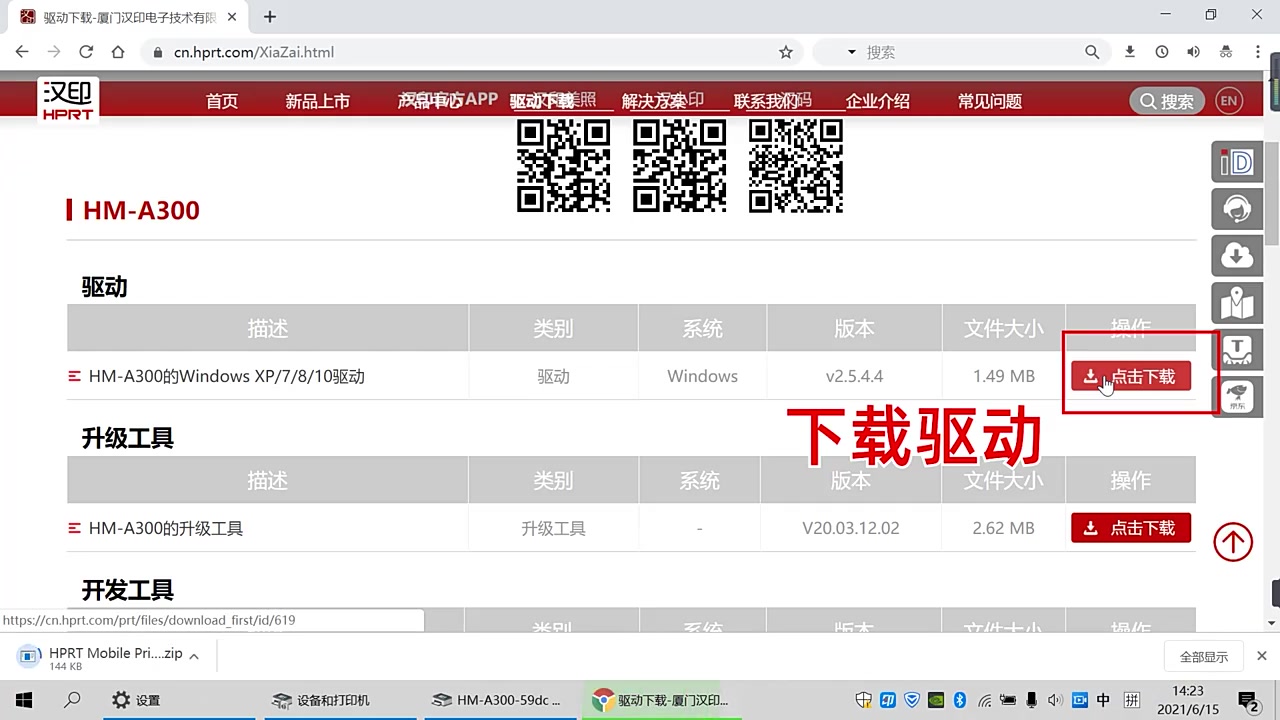Viewport: 1280px width, 720px height.
Task: Open the 企业介绍 navigation item
Action: [878, 101]
